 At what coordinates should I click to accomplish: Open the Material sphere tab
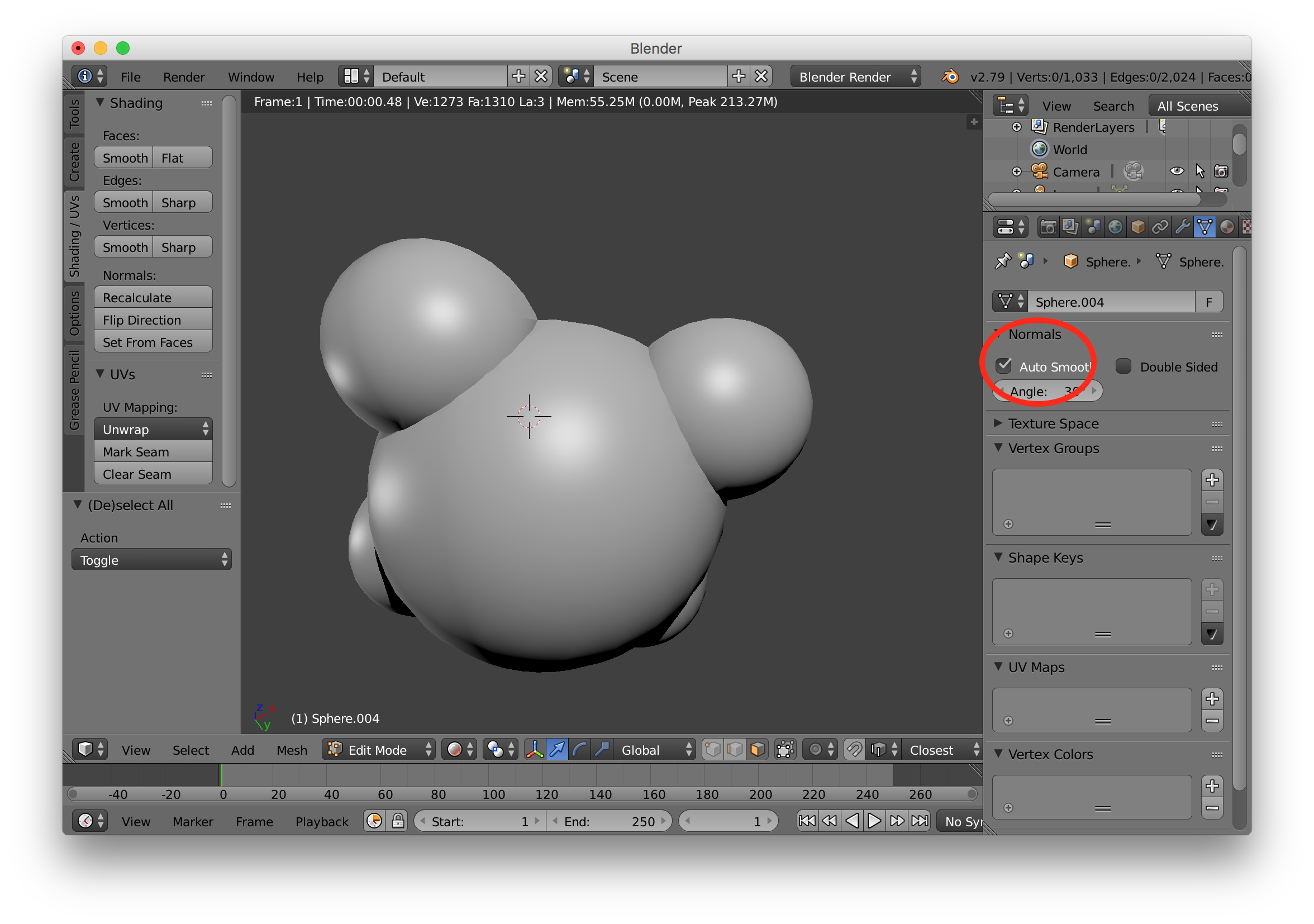1227,227
